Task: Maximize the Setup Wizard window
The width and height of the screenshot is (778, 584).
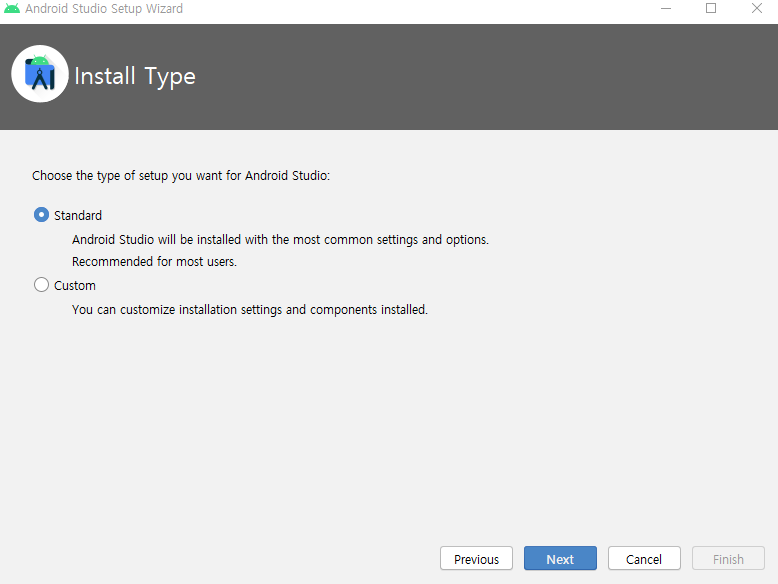Action: point(711,8)
